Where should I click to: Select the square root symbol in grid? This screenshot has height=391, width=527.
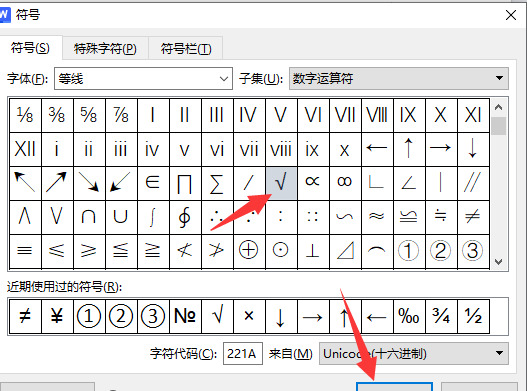[x=281, y=183]
